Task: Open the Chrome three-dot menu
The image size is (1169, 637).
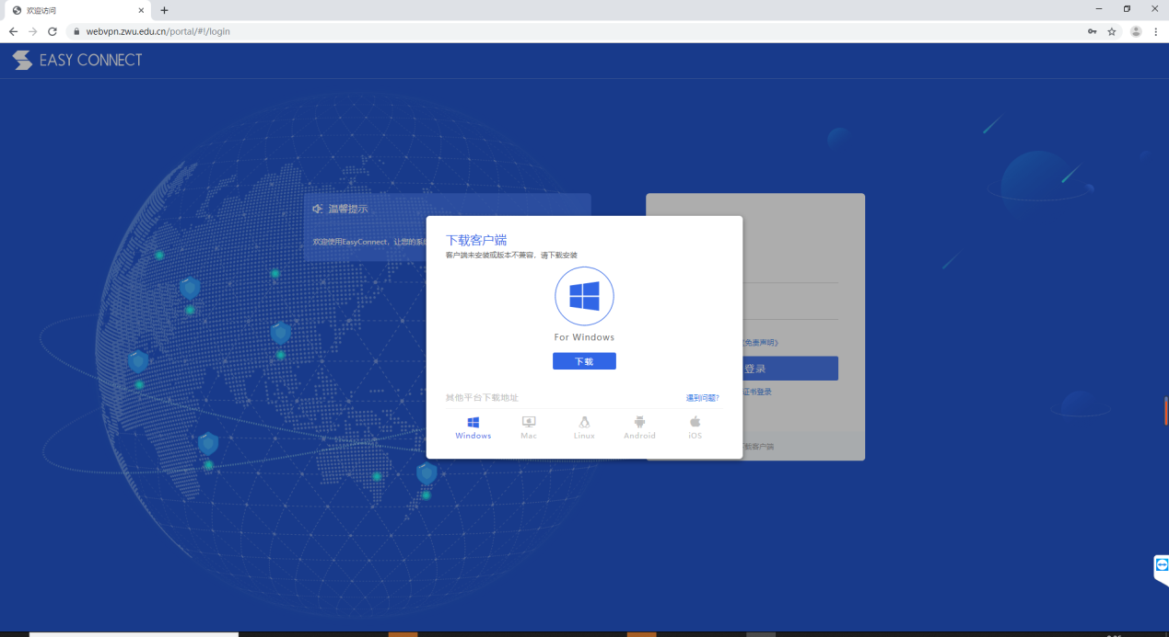Action: [1156, 31]
